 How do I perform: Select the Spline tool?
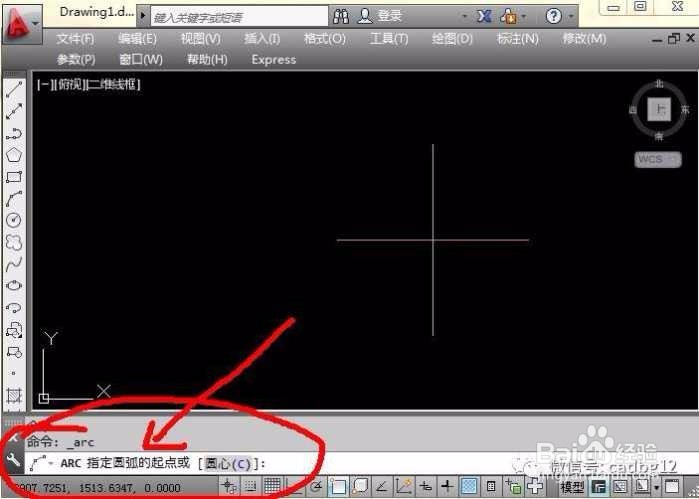(13, 264)
